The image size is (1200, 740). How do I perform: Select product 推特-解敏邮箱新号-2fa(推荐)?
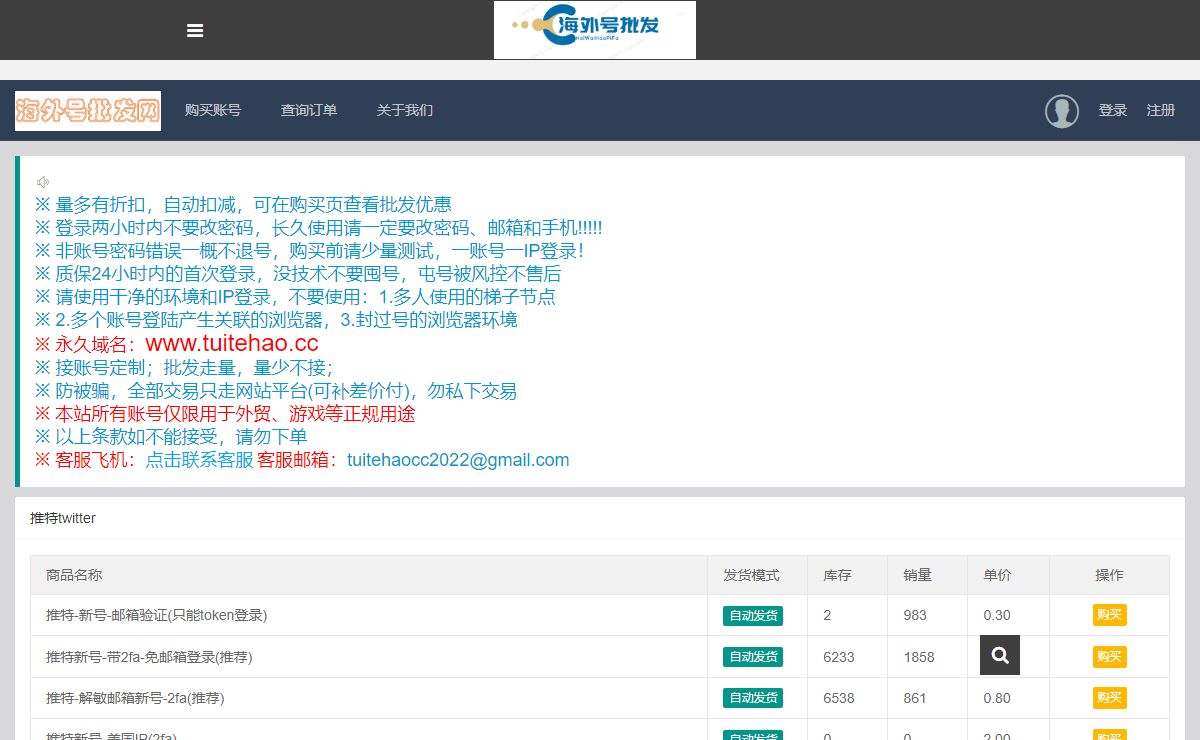(135, 698)
